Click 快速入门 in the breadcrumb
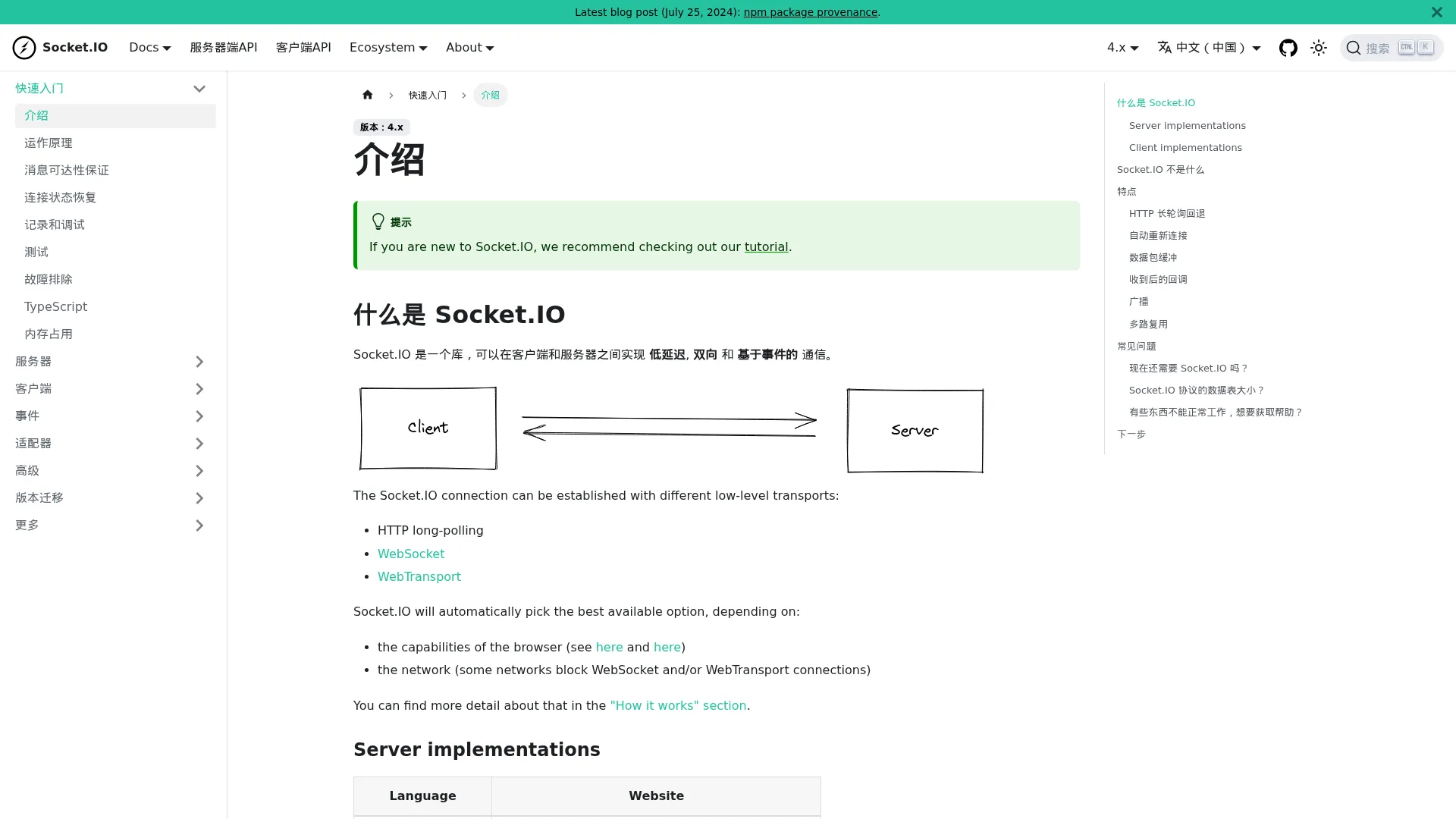The width and height of the screenshot is (1456, 819). (x=428, y=95)
